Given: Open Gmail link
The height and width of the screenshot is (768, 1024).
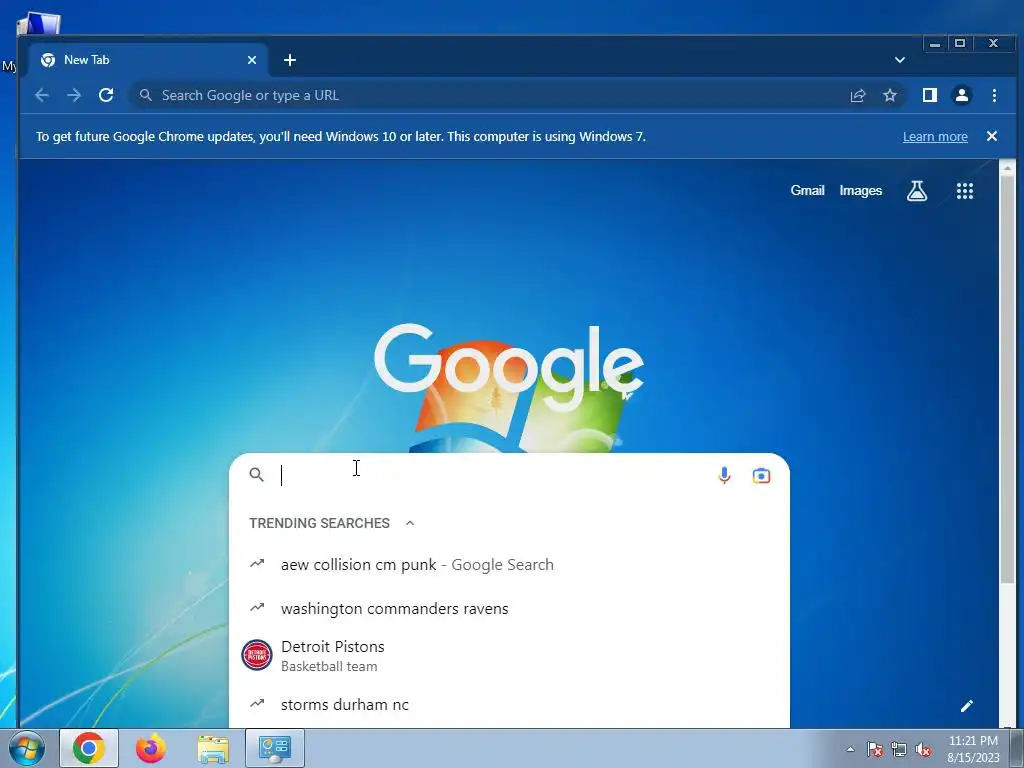Looking at the screenshot, I should tap(807, 191).
